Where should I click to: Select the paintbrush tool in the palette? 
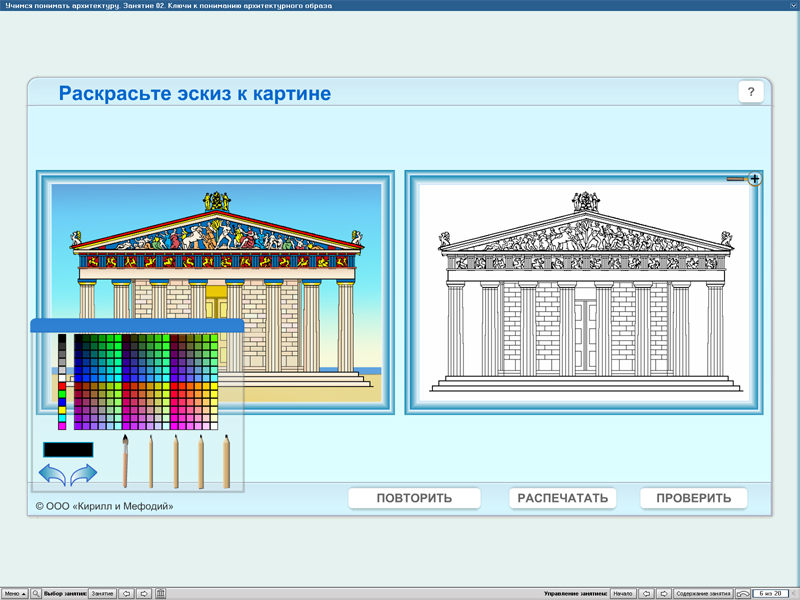coord(126,460)
